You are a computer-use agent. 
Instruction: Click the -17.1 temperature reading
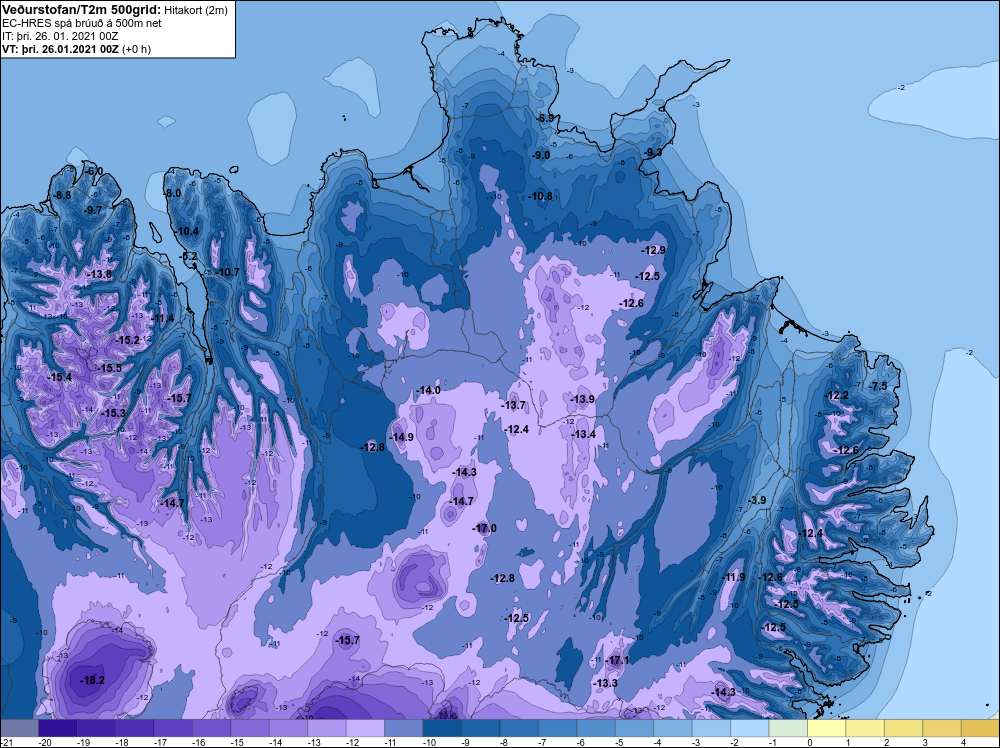click(617, 660)
